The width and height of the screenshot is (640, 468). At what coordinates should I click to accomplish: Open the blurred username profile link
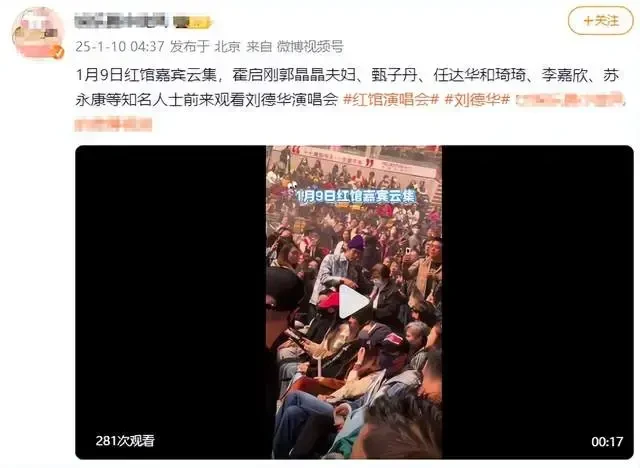click(121, 21)
